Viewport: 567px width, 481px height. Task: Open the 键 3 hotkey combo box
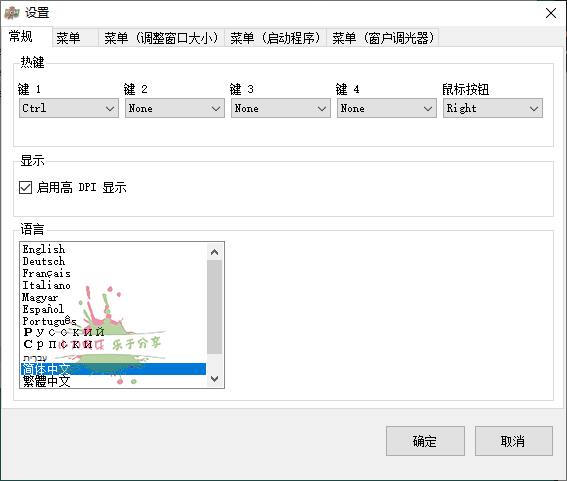tap(281, 108)
